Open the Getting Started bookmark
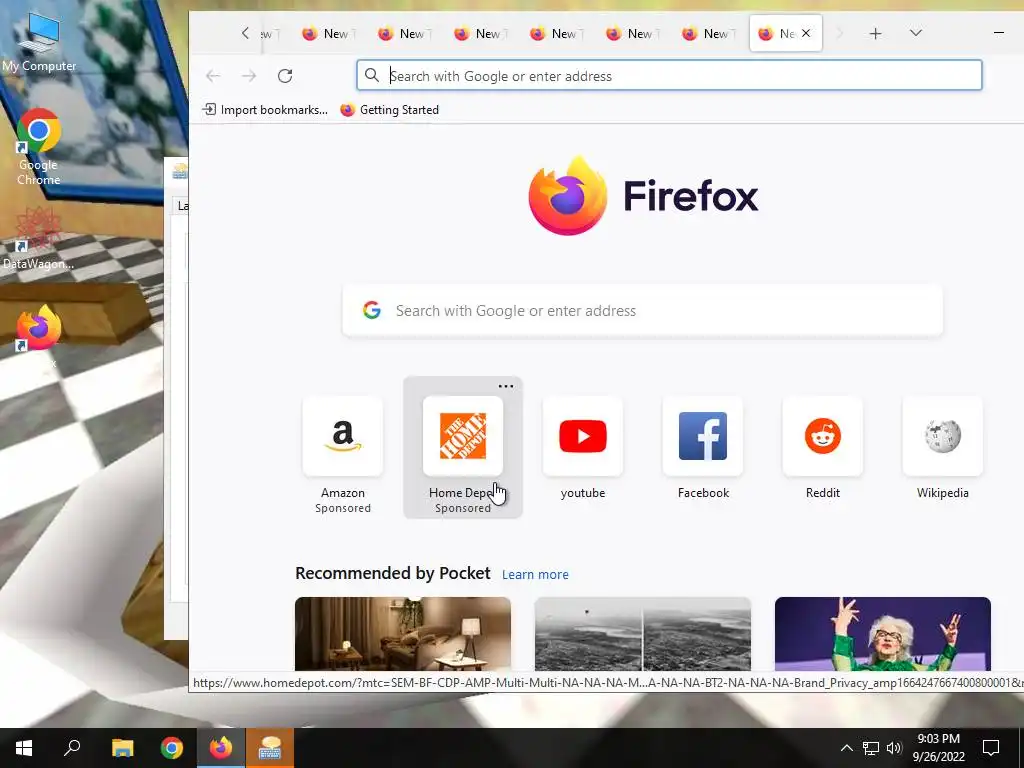 tap(389, 110)
